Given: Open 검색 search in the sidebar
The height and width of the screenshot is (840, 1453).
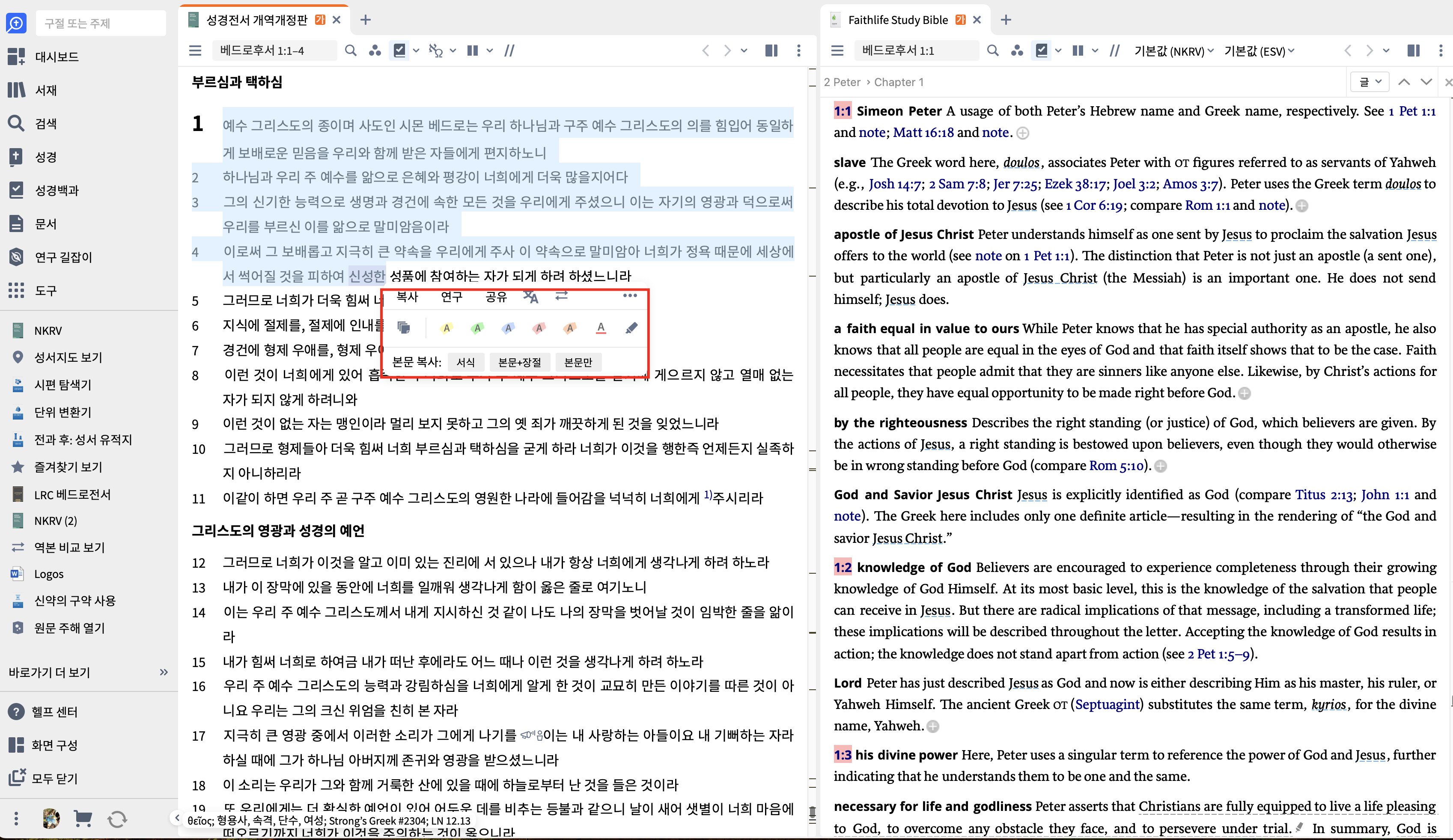Looking at the screenshot, I should [32, 123].
